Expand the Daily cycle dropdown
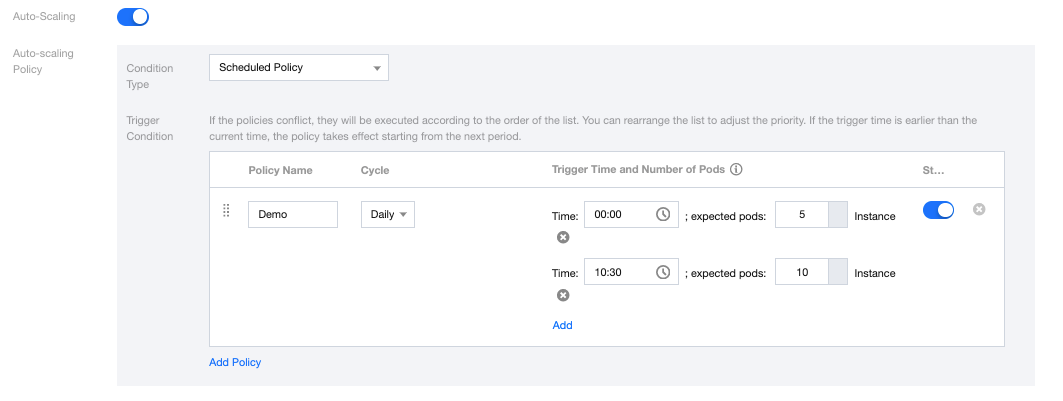1063x401 pixels. (387, 215)
